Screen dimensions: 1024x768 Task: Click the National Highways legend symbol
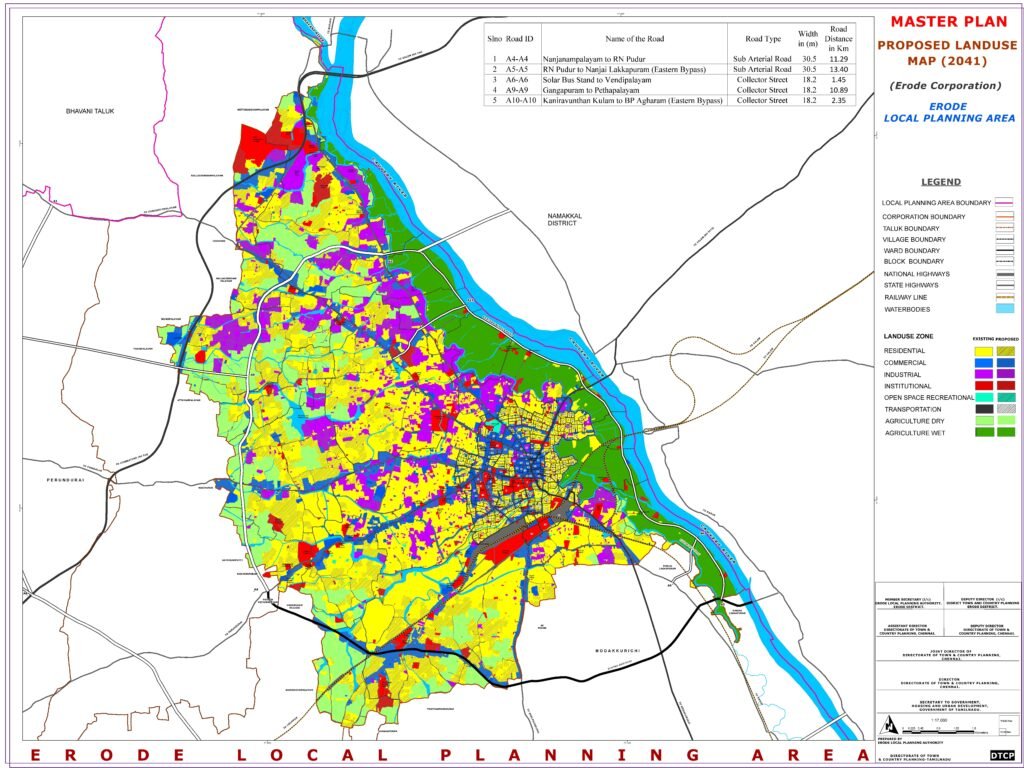pyautogui.click(x=1005, y=274)
